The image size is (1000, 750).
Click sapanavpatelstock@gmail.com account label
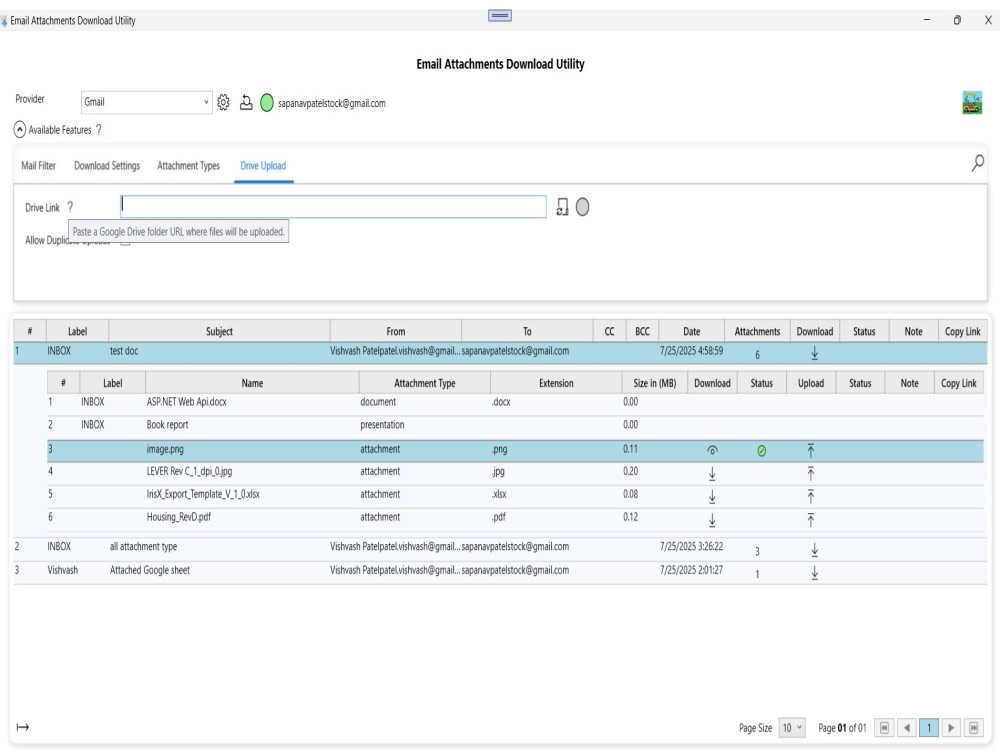[x=332, y=103]
